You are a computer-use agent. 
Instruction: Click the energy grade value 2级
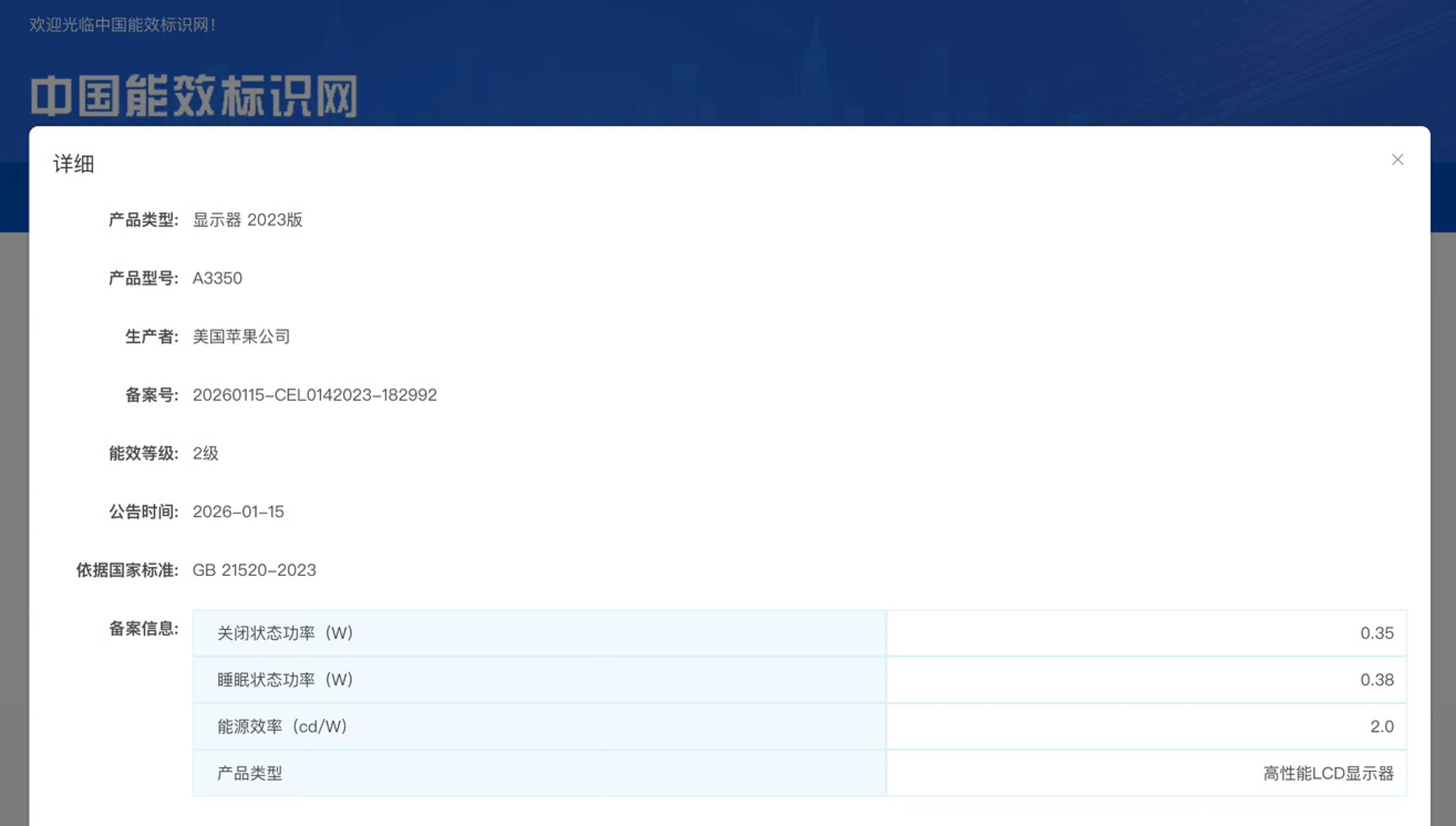[x=205, y=454]
